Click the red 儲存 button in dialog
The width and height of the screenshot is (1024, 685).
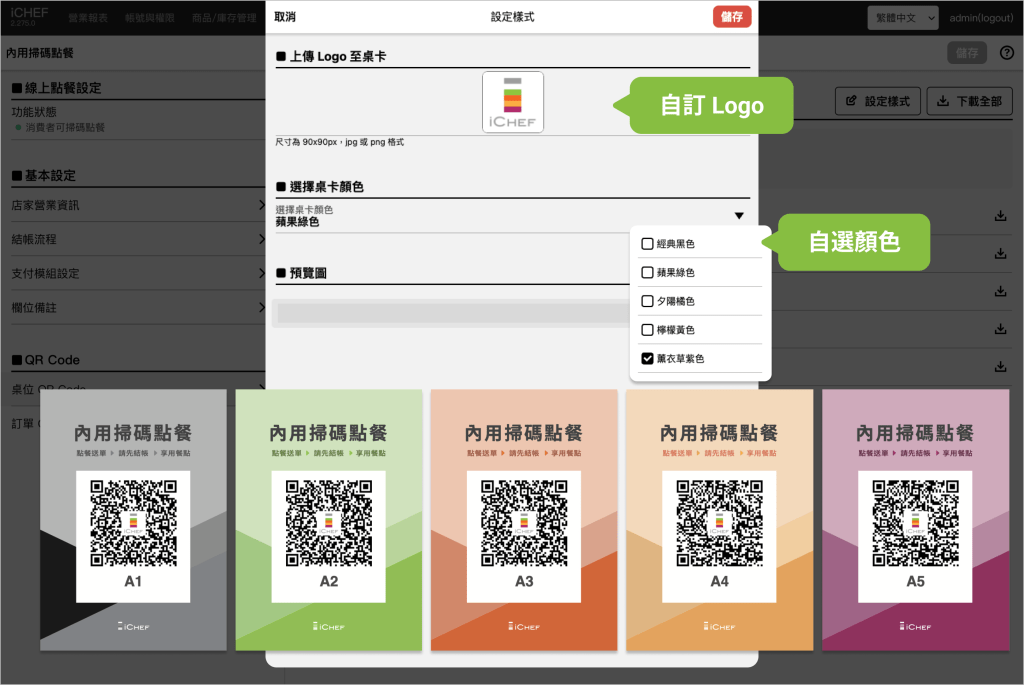tap(732, 17)
